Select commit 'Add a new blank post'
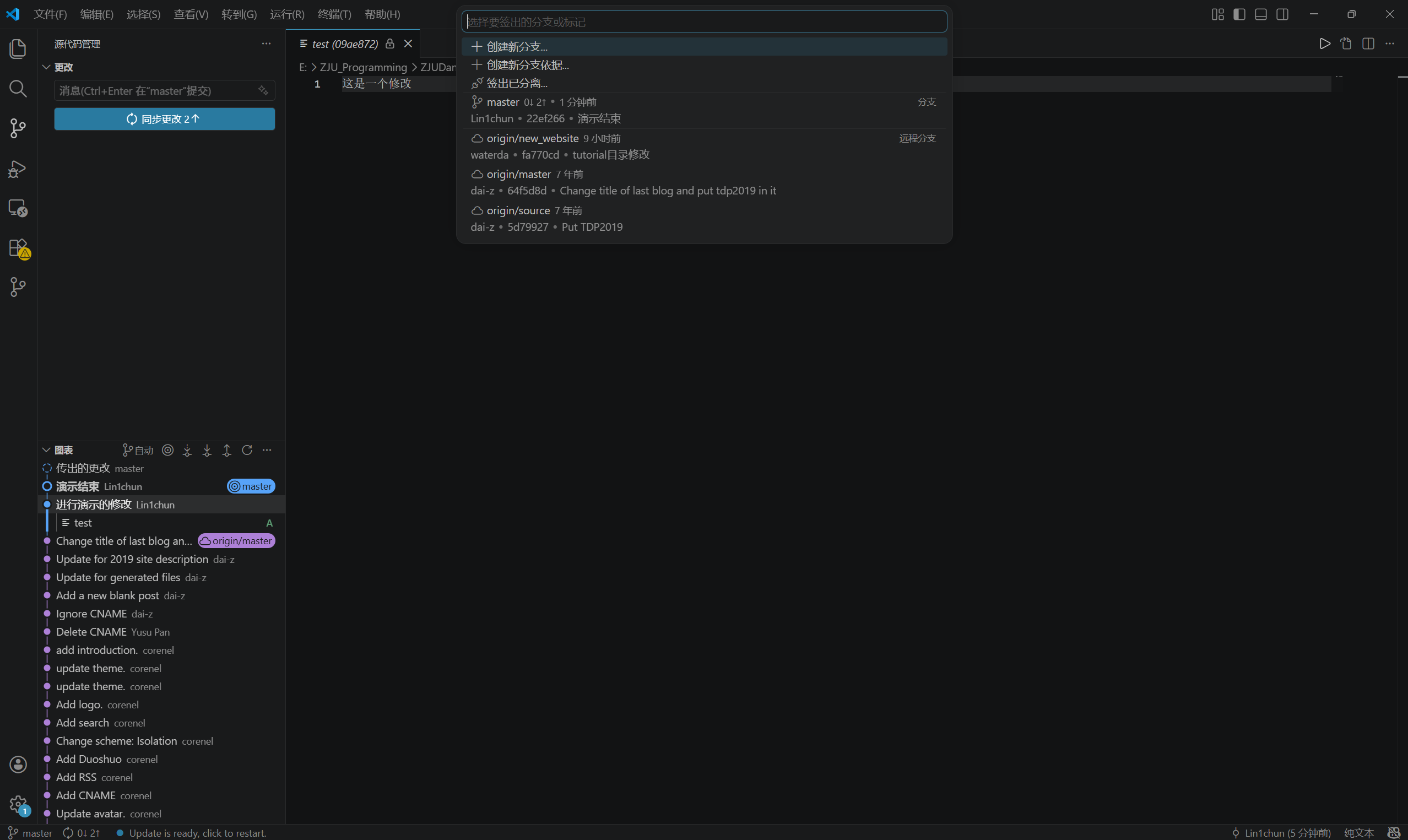The height and width of the screenshot is (840, 1408). pos(161,595)
